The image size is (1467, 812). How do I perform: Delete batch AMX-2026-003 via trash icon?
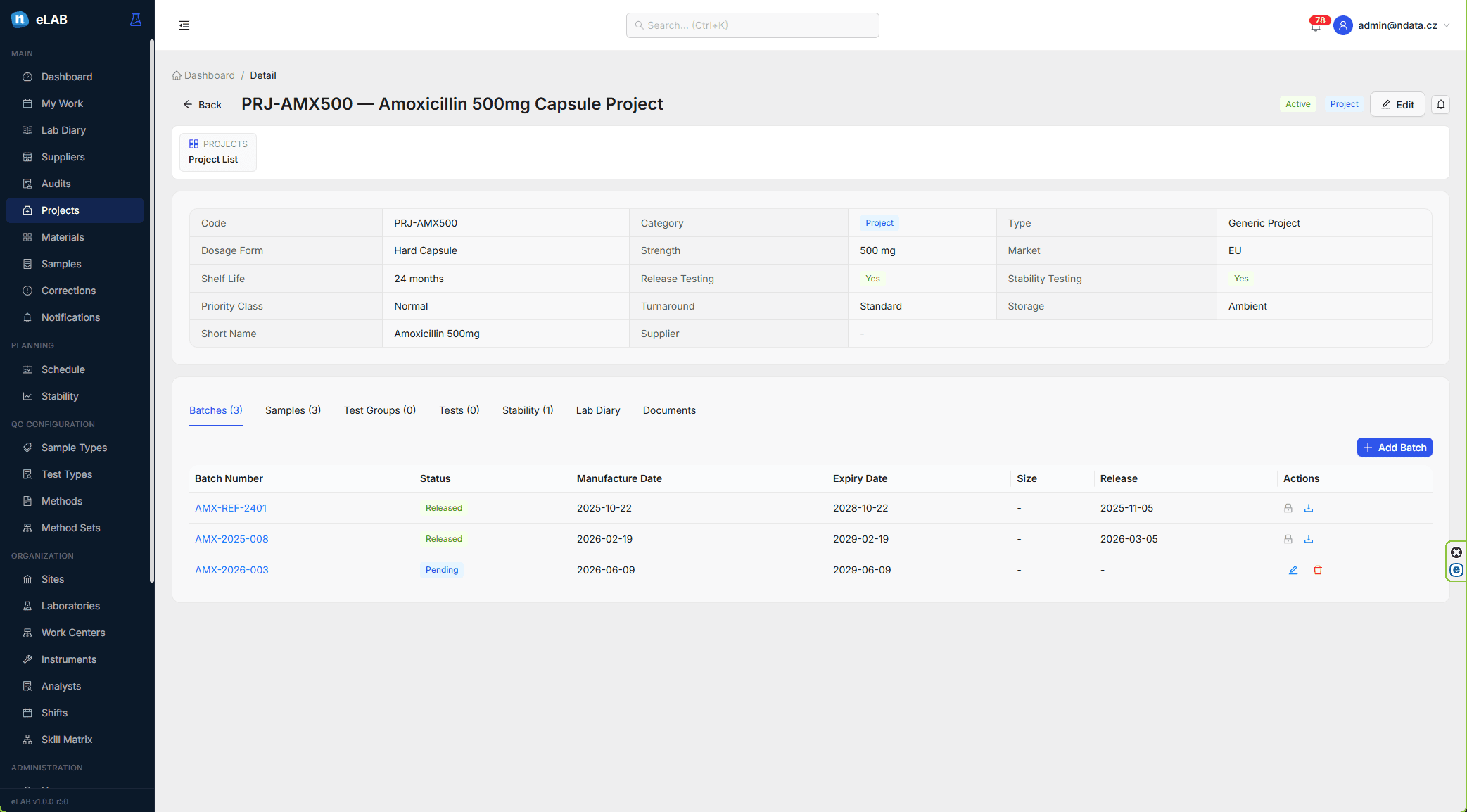[1318, 570]
